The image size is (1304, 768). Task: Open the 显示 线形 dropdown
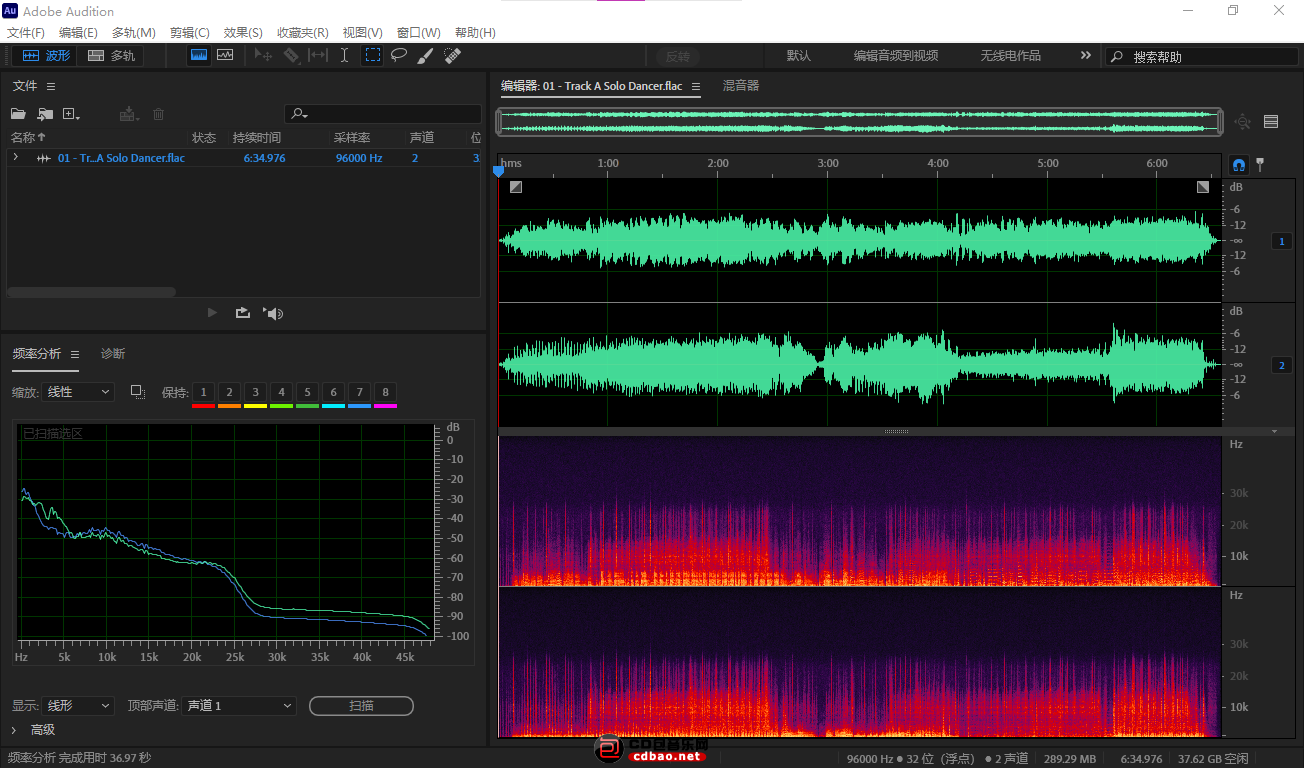click(x=79, y=706)
